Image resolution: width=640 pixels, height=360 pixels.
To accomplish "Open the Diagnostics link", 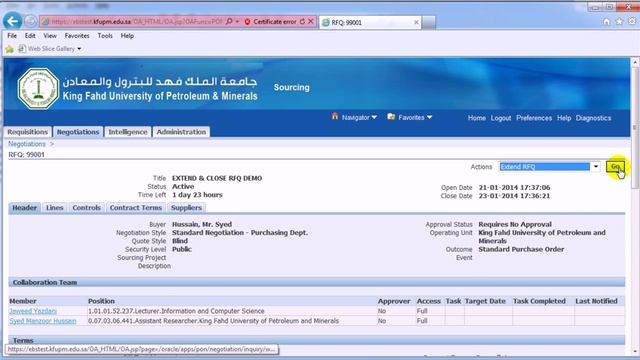I will coord(593,118).
